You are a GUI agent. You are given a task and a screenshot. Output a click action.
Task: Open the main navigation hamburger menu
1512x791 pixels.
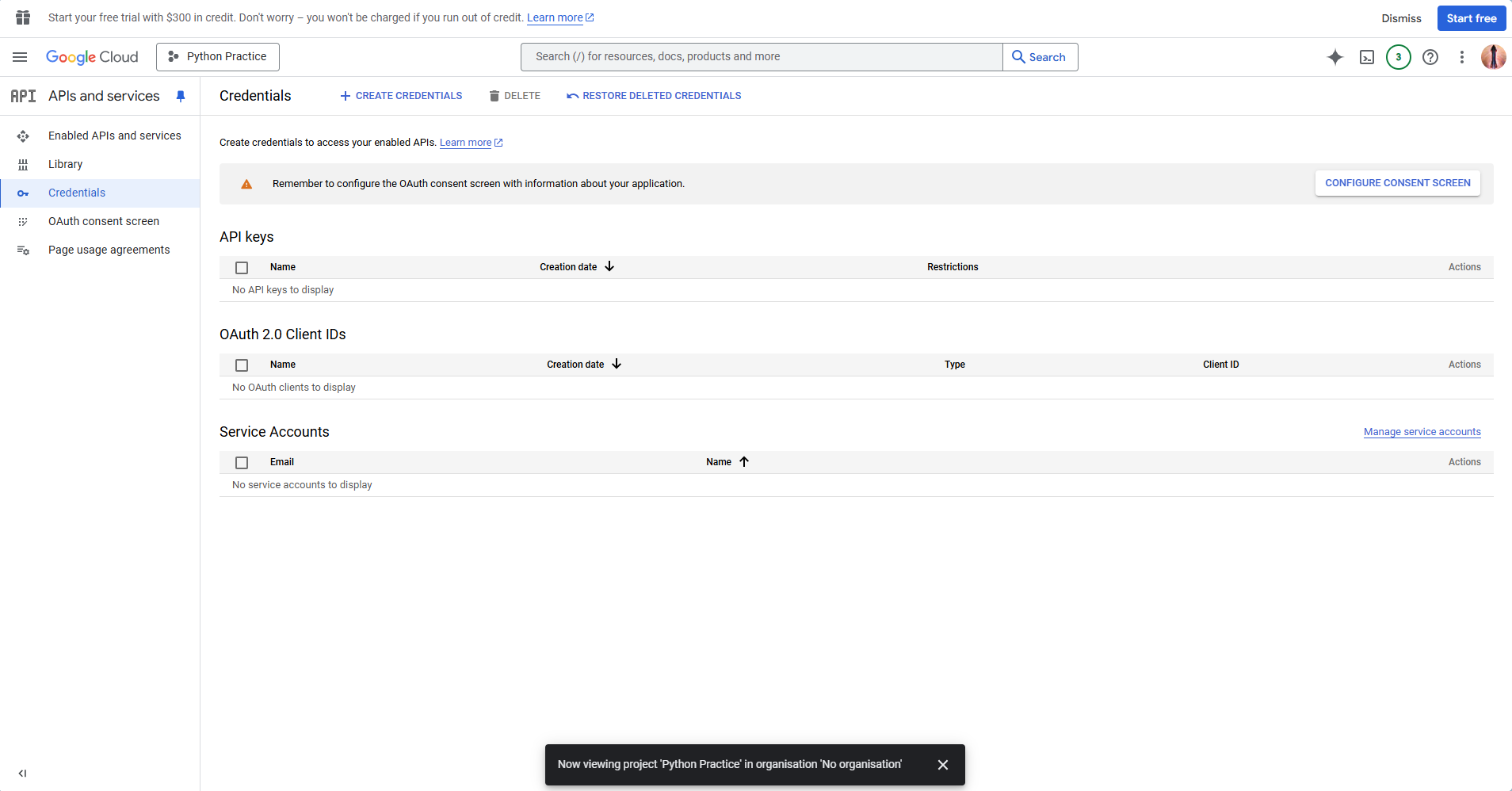[x=20, y=57]
